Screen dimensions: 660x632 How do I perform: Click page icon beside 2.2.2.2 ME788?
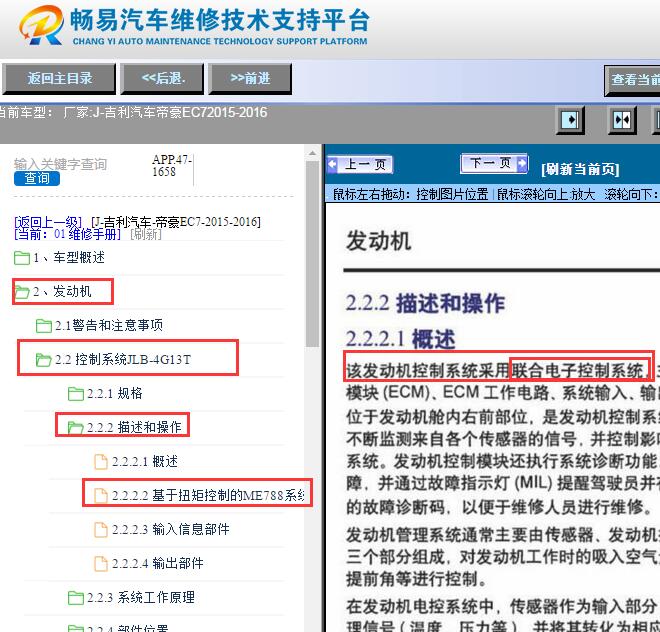point(101,496)
